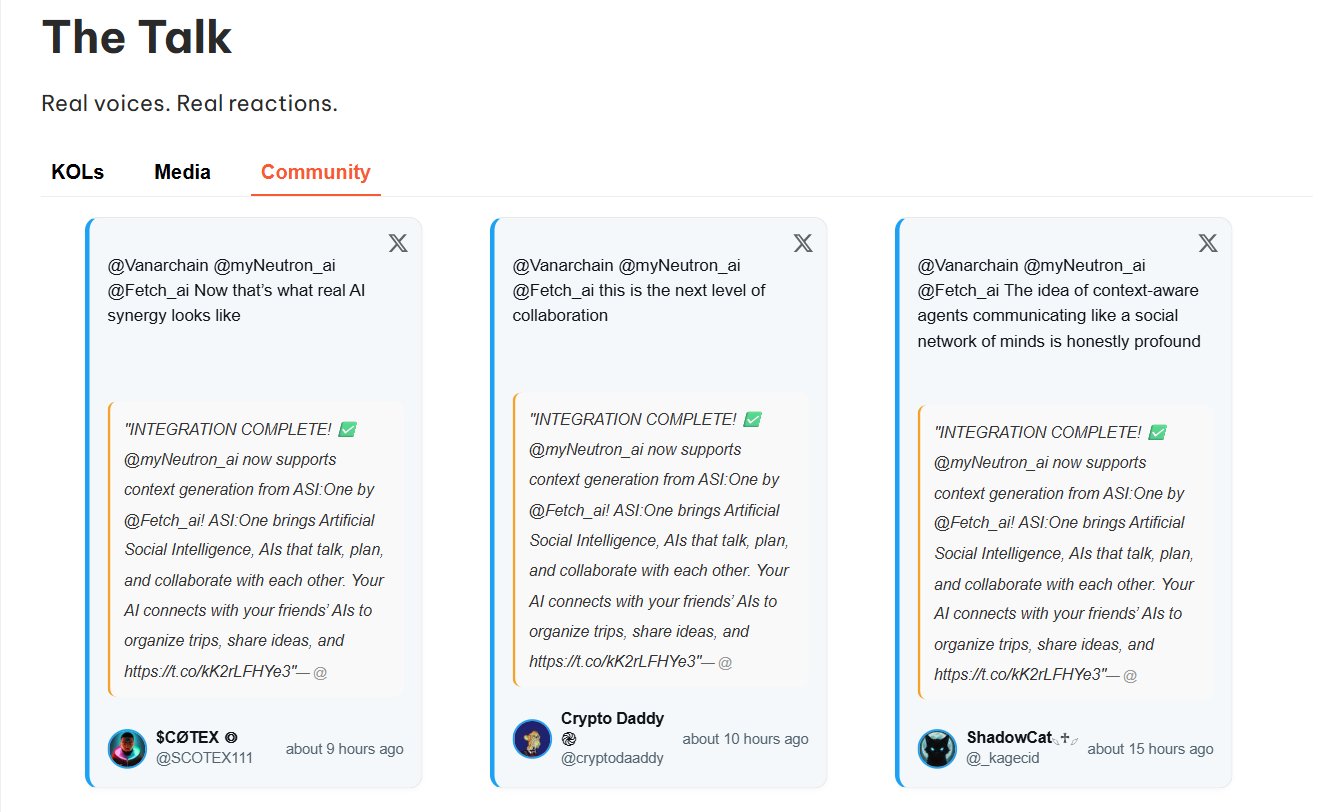The width and height of the screenshot is (1328, 812).
Task: Click the ShadowCat display name
Action: point(1010,738)
